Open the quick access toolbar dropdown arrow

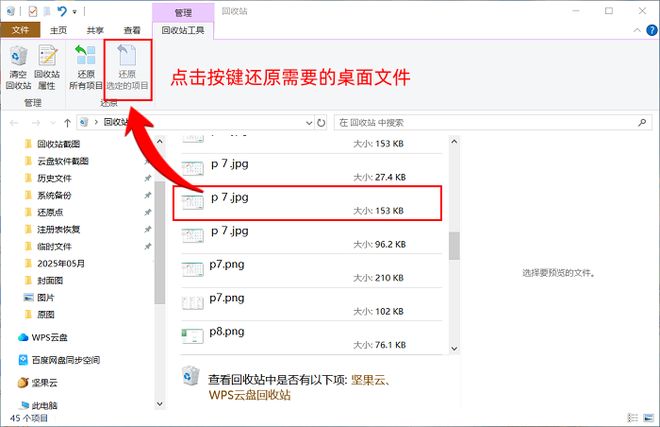pos(75,12)
